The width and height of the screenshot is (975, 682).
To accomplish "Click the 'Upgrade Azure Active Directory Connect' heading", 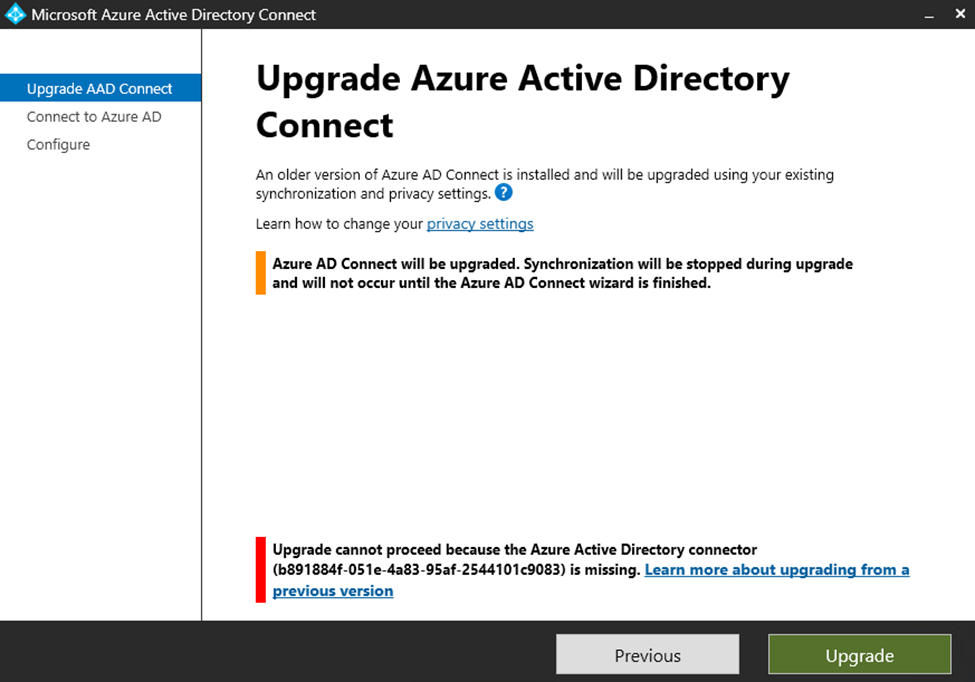I will point(522,102).
